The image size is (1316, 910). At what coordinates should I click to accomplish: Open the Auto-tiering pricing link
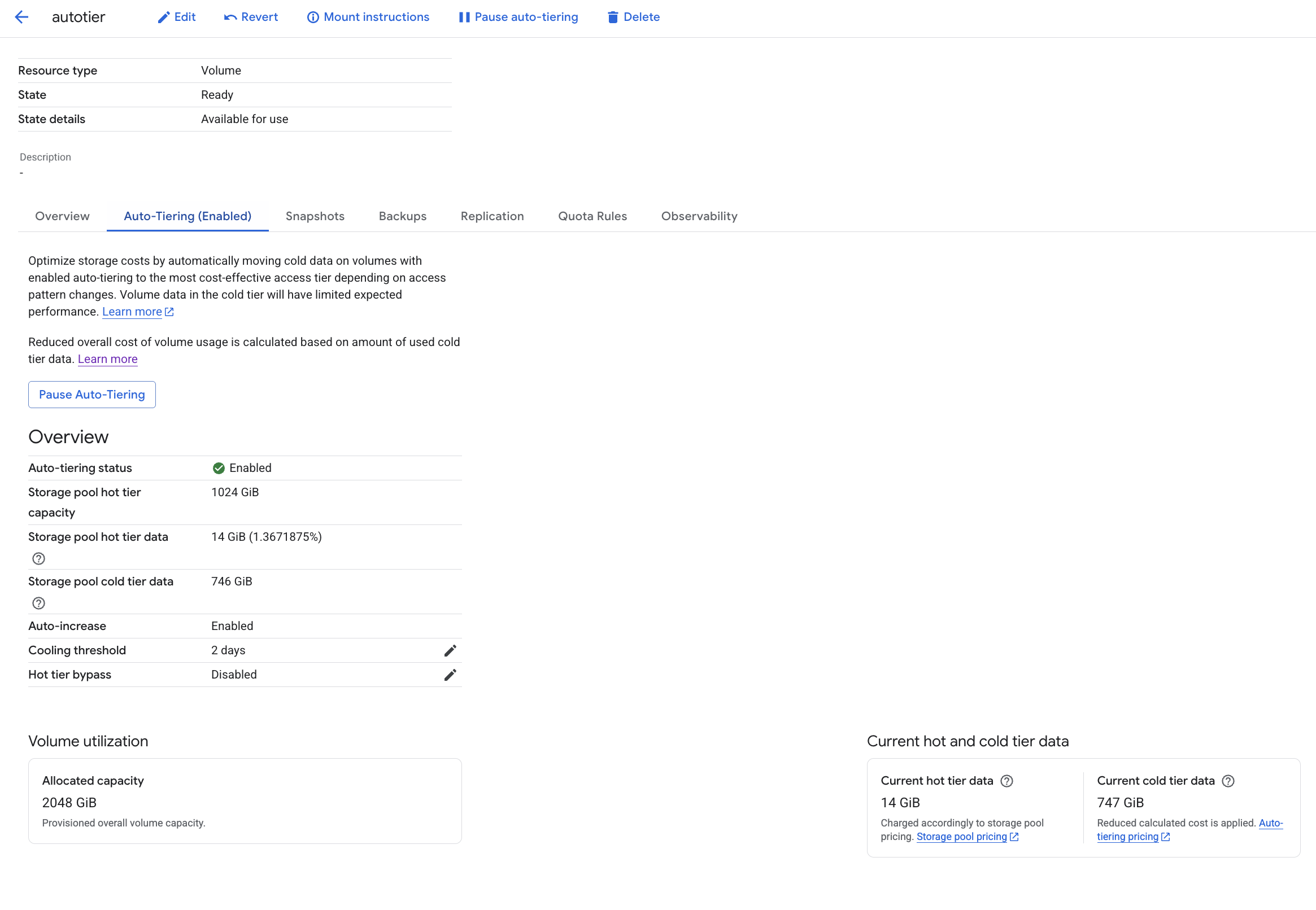(1189, 830)
